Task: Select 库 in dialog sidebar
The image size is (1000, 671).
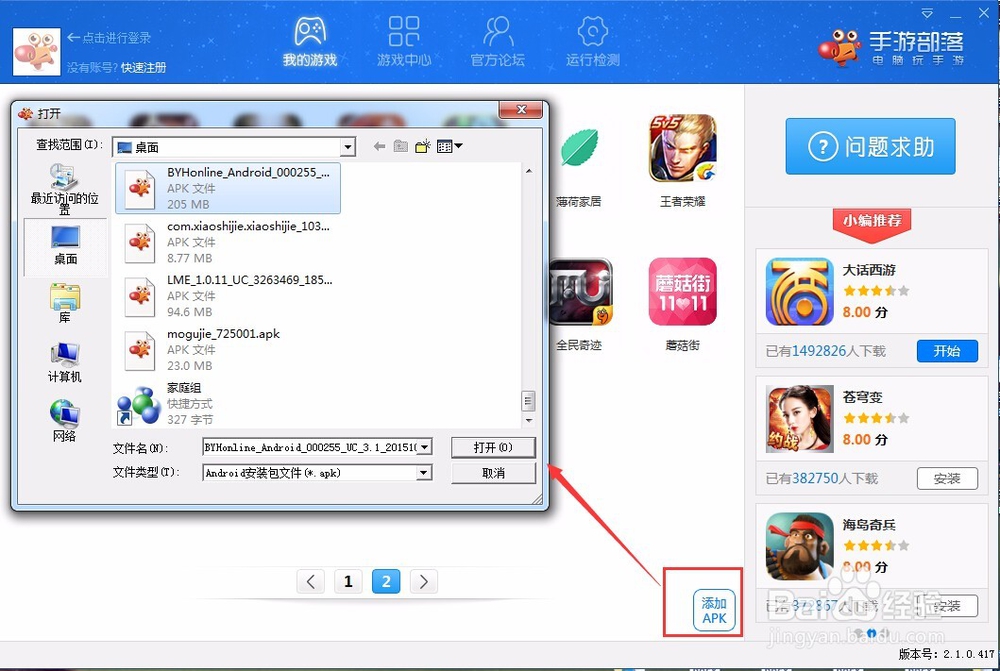Action: 64,304
